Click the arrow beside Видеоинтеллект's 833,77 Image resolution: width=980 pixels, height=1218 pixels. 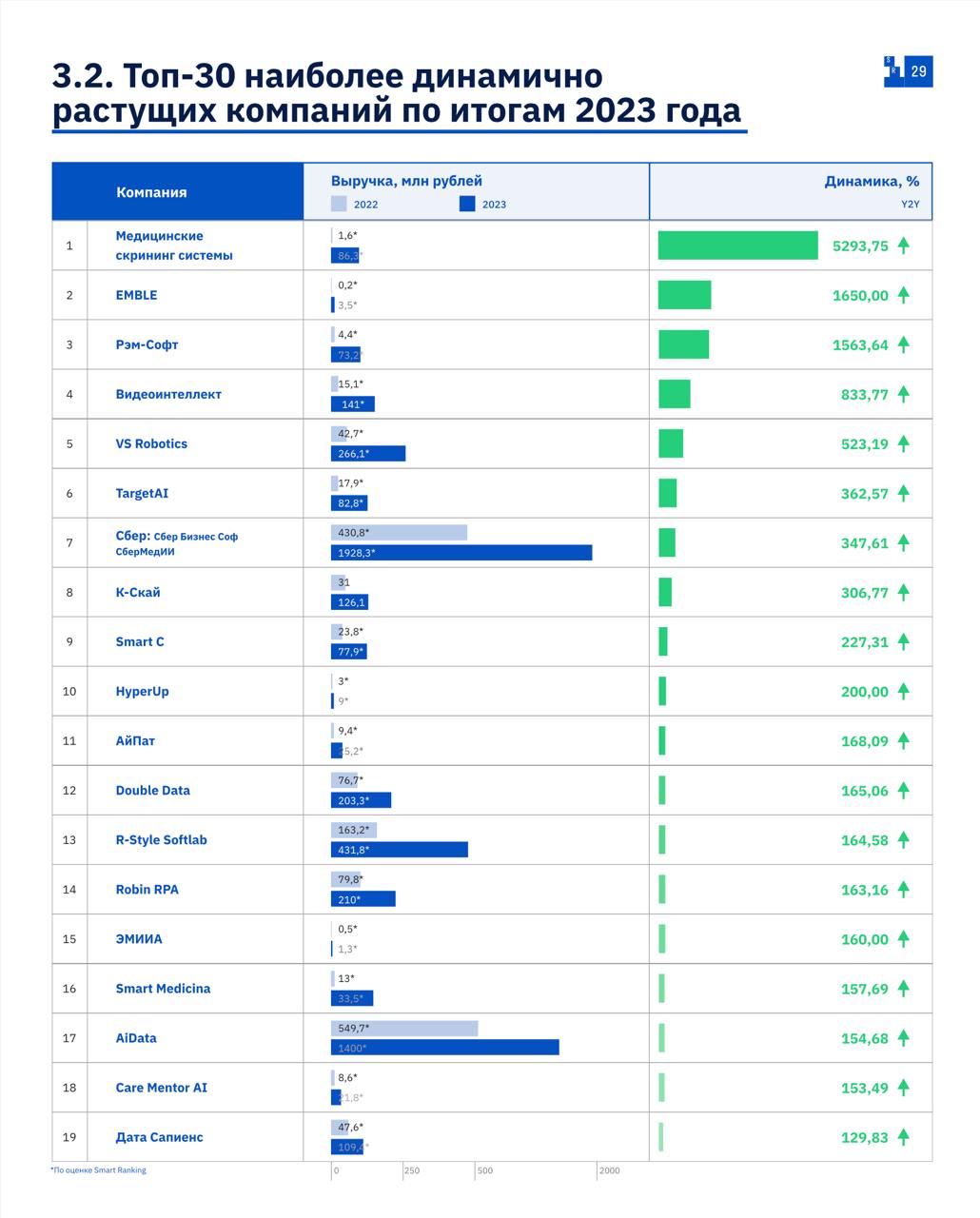coord(902,393)
